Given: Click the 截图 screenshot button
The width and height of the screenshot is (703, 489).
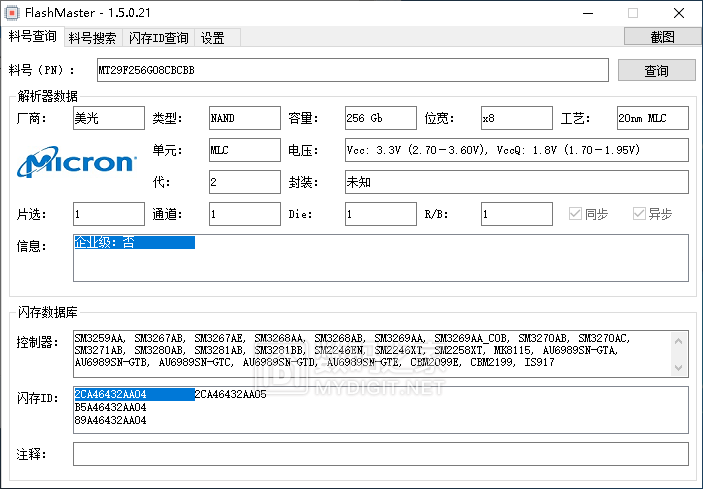Looking at the screenshot, I should (662, 37).
